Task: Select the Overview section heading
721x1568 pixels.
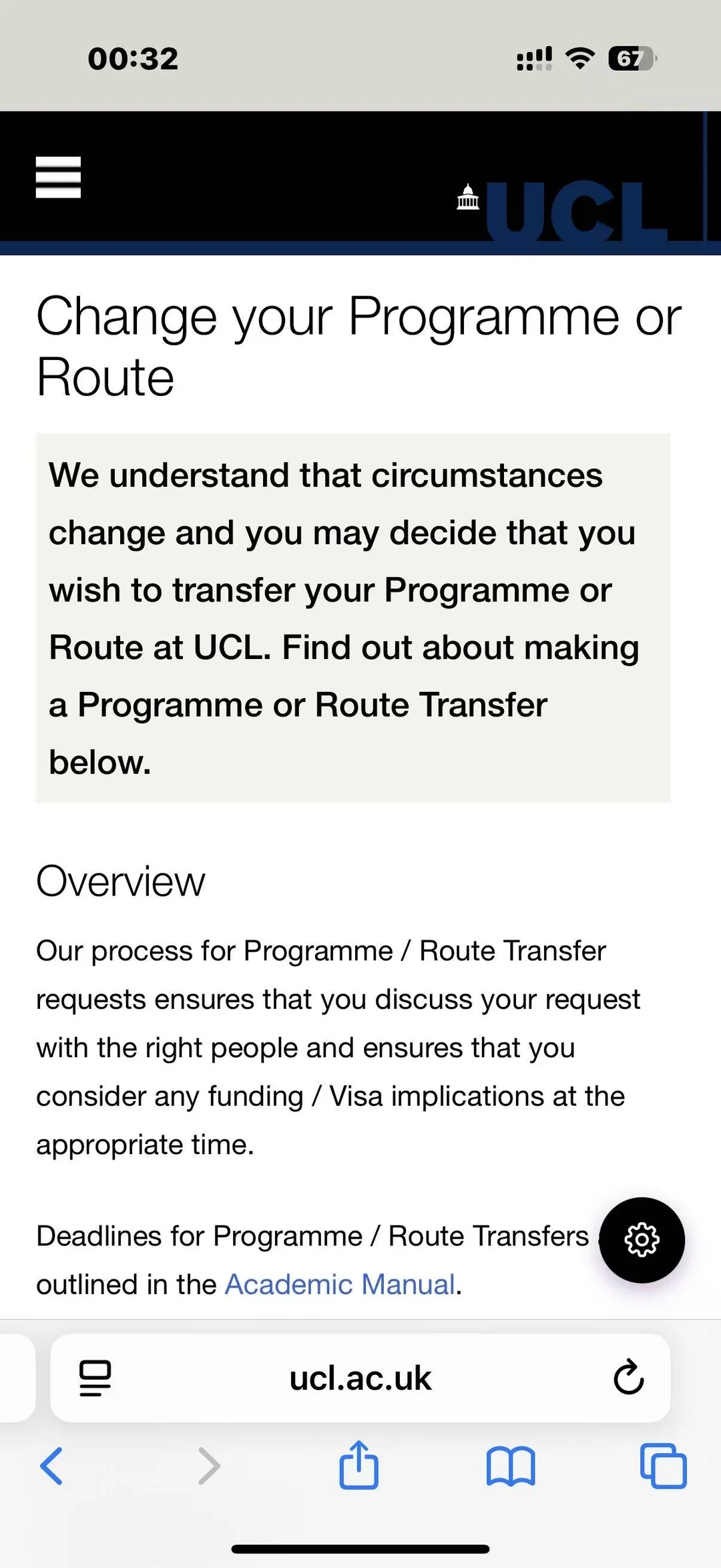Action: tap(121, 881)
